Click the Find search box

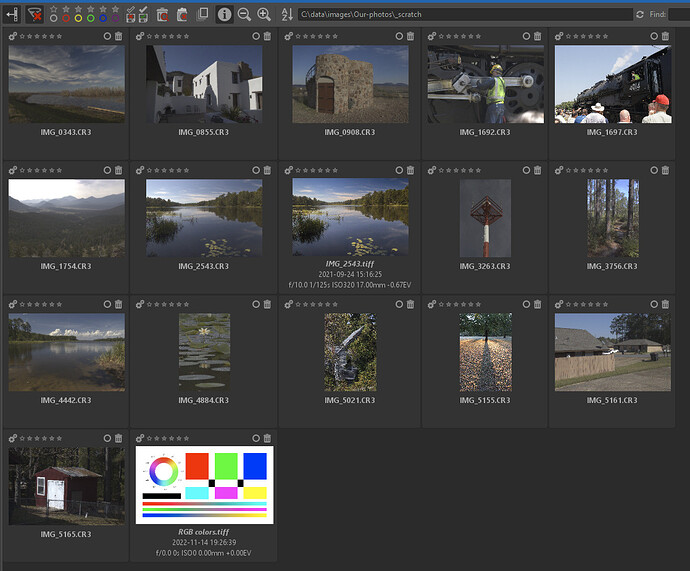coord(679,14)
